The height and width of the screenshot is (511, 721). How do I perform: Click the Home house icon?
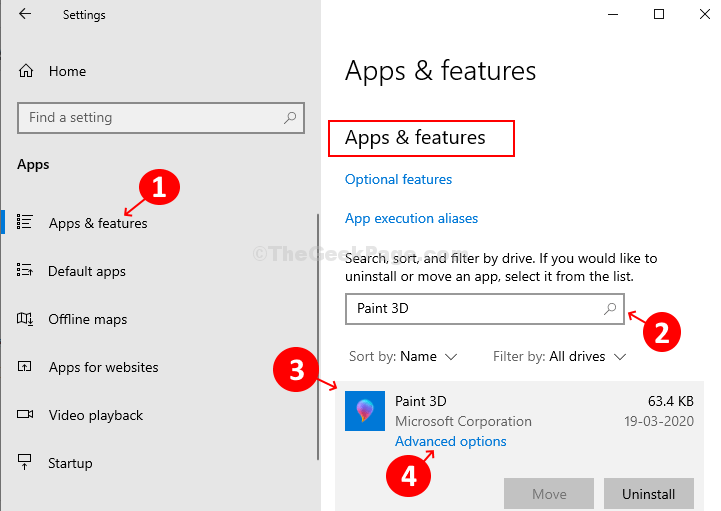pyautogui.click(x=26, y=71)
